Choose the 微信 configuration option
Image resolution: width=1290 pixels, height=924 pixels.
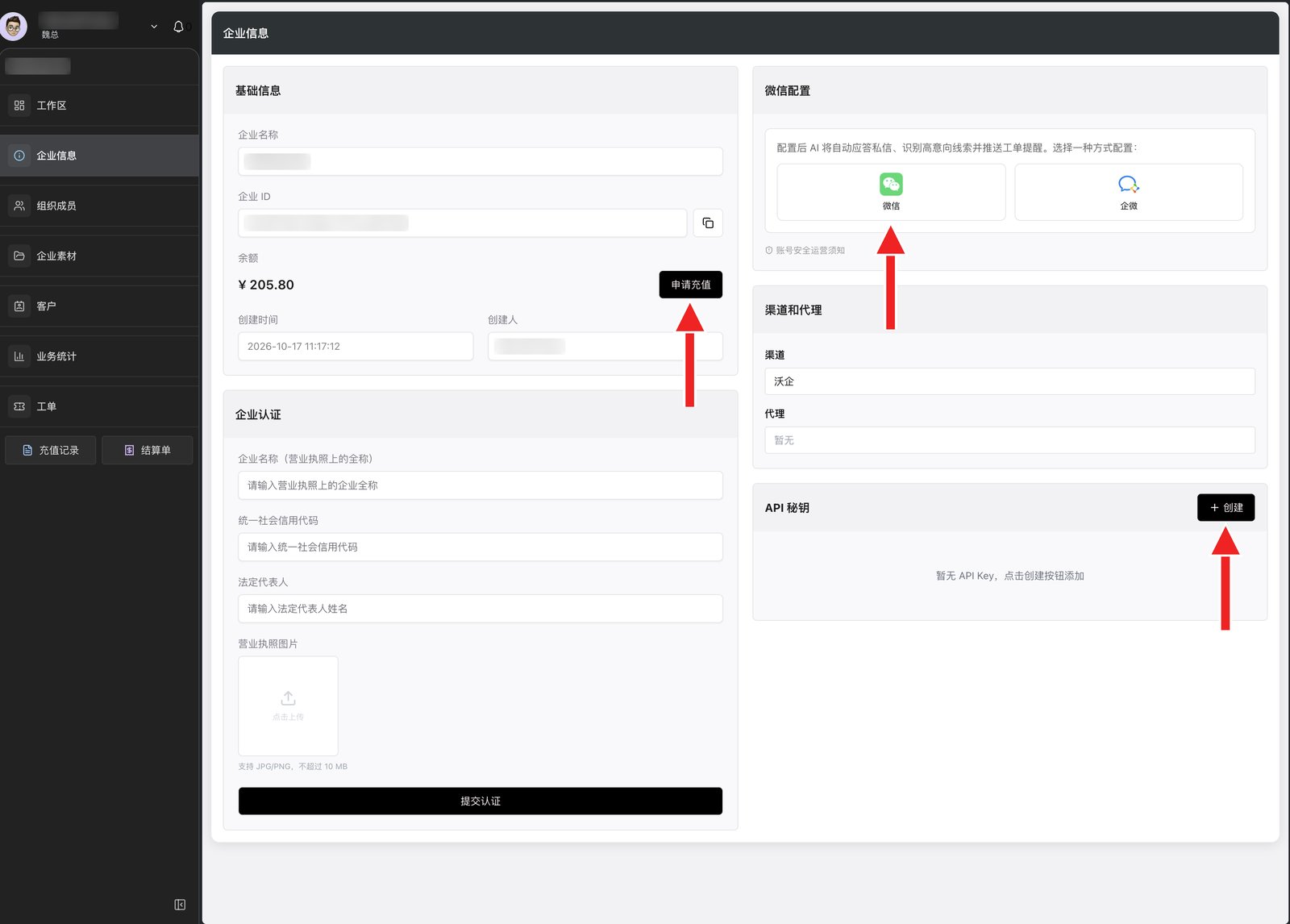pyautogui.click(x=891, y=192)
